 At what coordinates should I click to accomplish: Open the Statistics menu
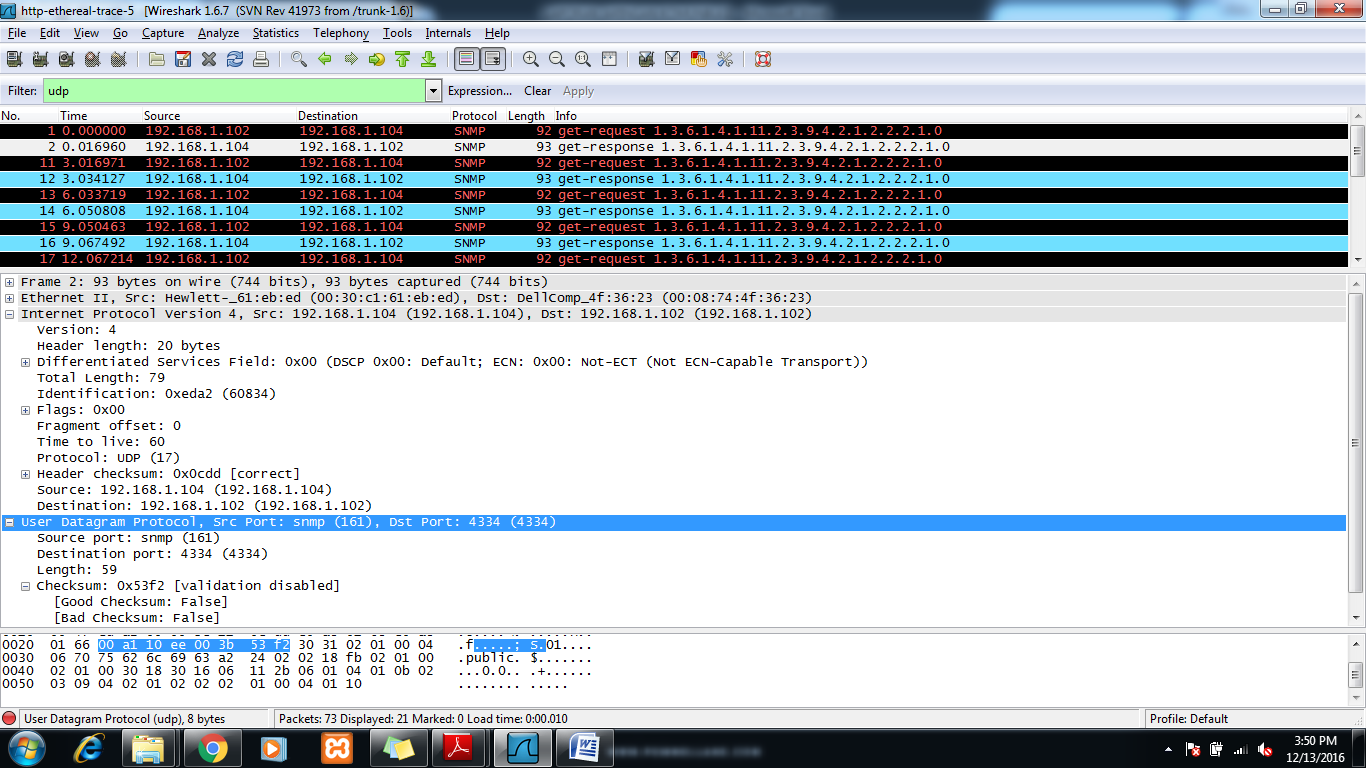275,33
